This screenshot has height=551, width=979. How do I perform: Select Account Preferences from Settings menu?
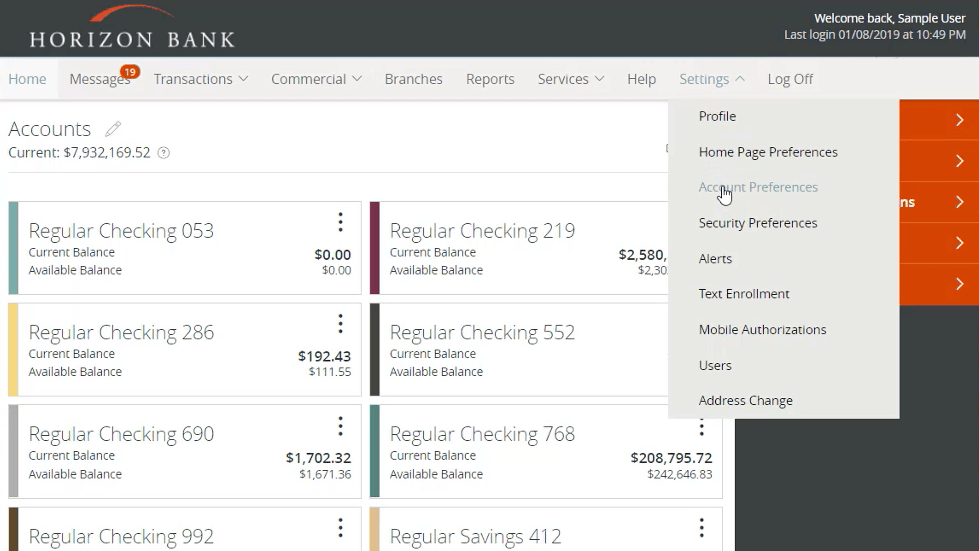(x=758, y=187)
